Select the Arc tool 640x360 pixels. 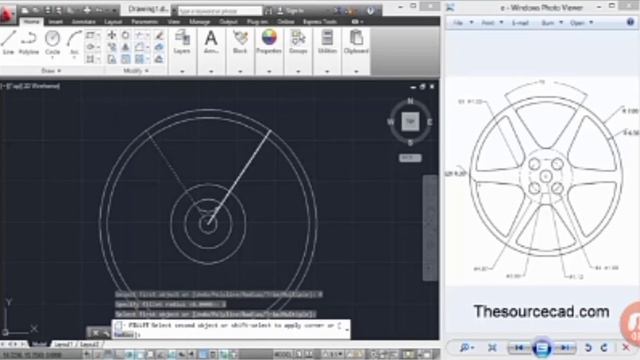[x=74, y=41]
